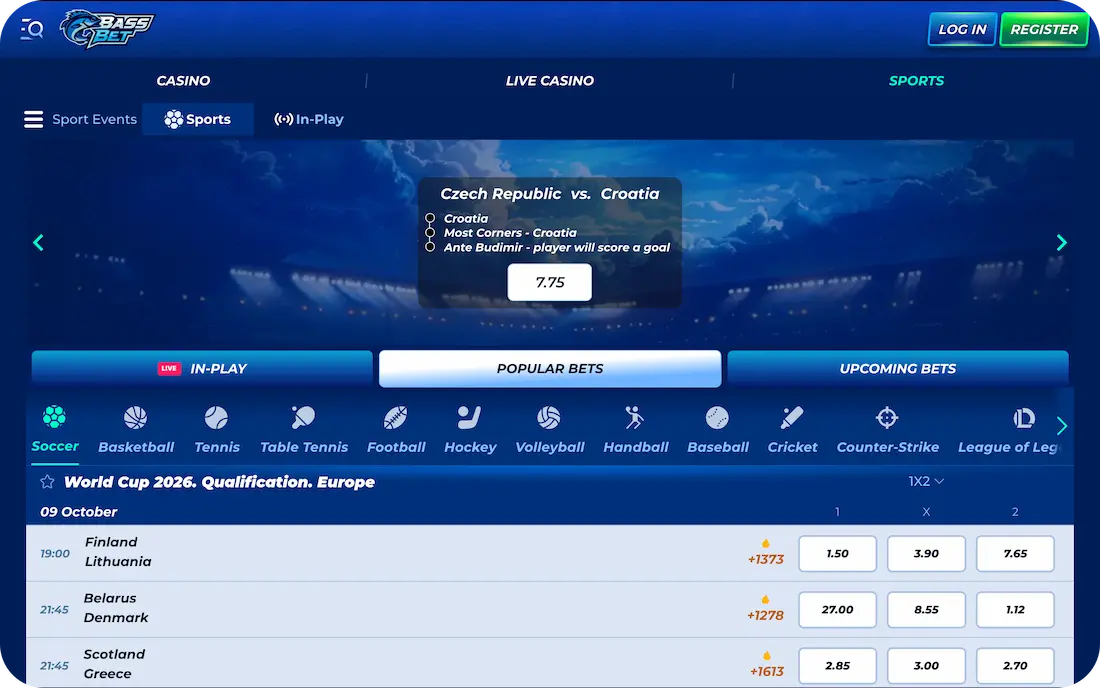Click the REGISTER button

pyautogui.click(x=1044, y=29)
